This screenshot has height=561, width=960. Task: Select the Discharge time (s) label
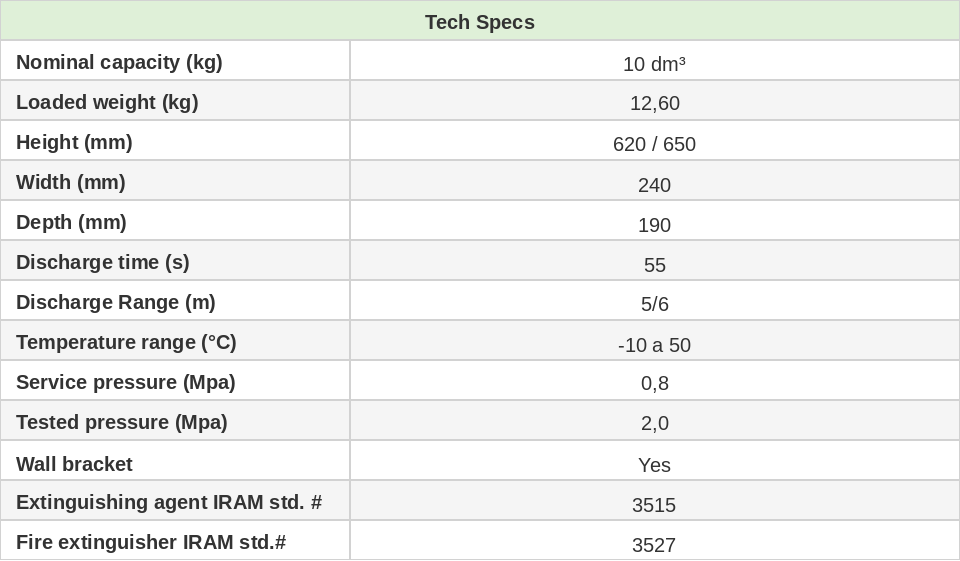103,262
